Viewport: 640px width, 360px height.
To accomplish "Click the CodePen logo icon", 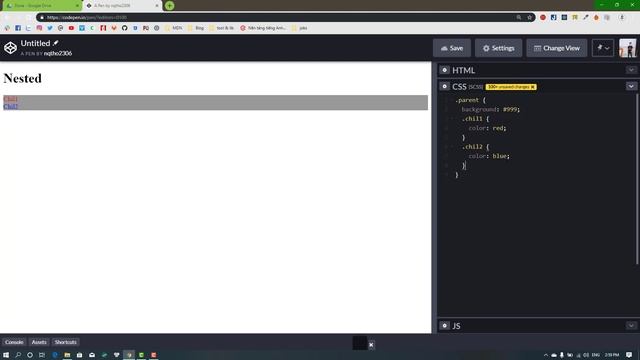I will pos(10,48).
